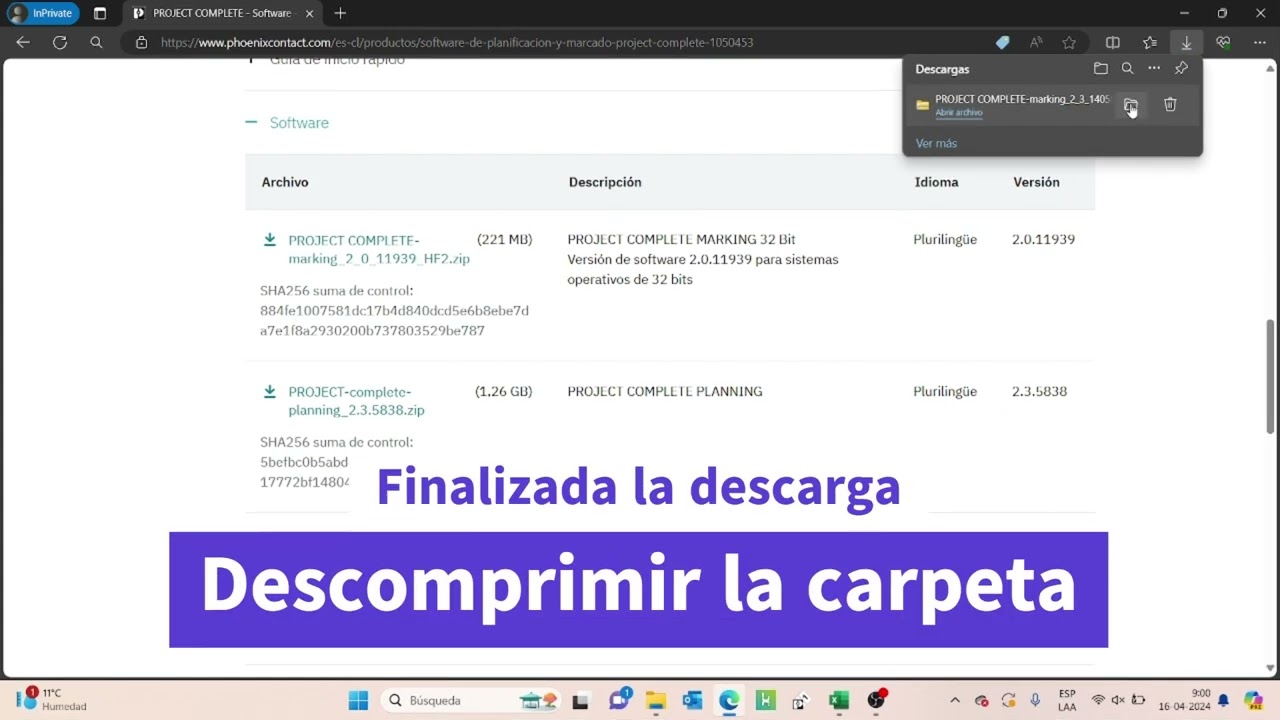This screenshot has height=720, width=1280.
Task: Open File Explorer from the taskbar
Action: tap(655, 700)
